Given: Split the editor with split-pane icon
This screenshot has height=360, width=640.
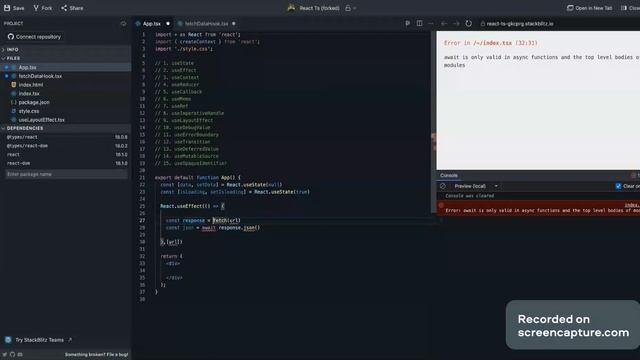Looking at the screenshot, I should click(x=419, y=24).
